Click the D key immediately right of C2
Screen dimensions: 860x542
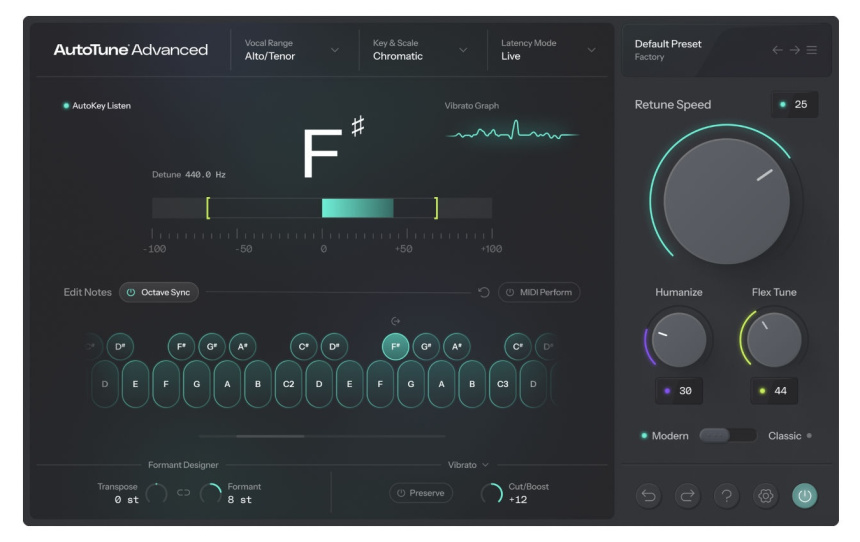pos(319,384)
